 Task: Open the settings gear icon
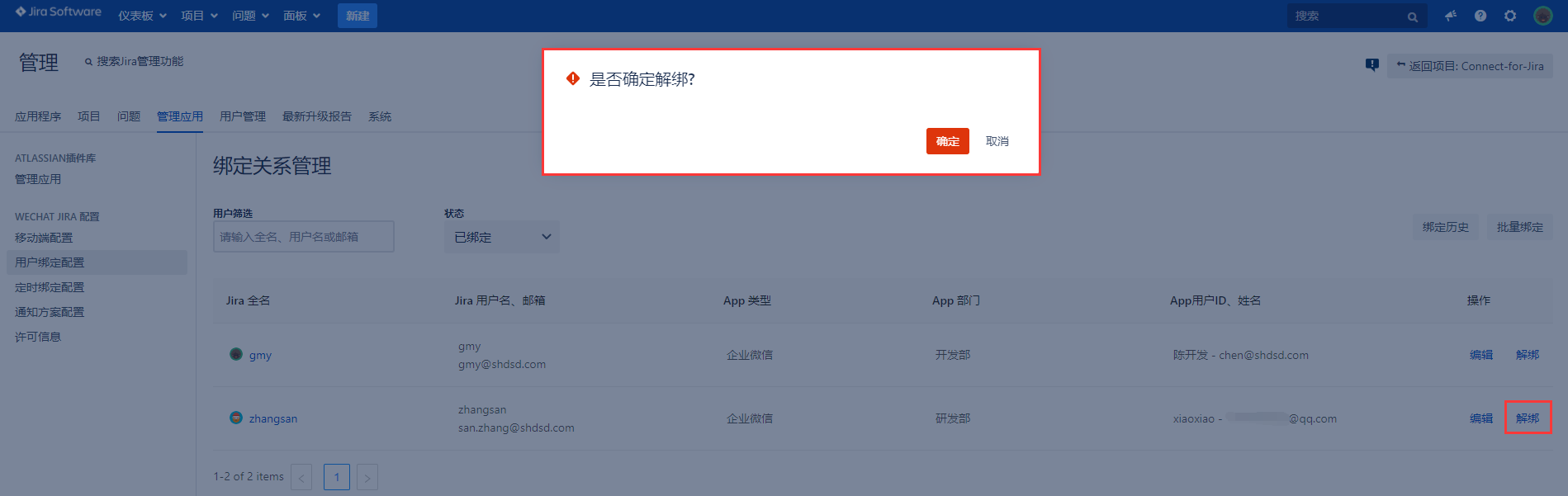(1510, 16)
